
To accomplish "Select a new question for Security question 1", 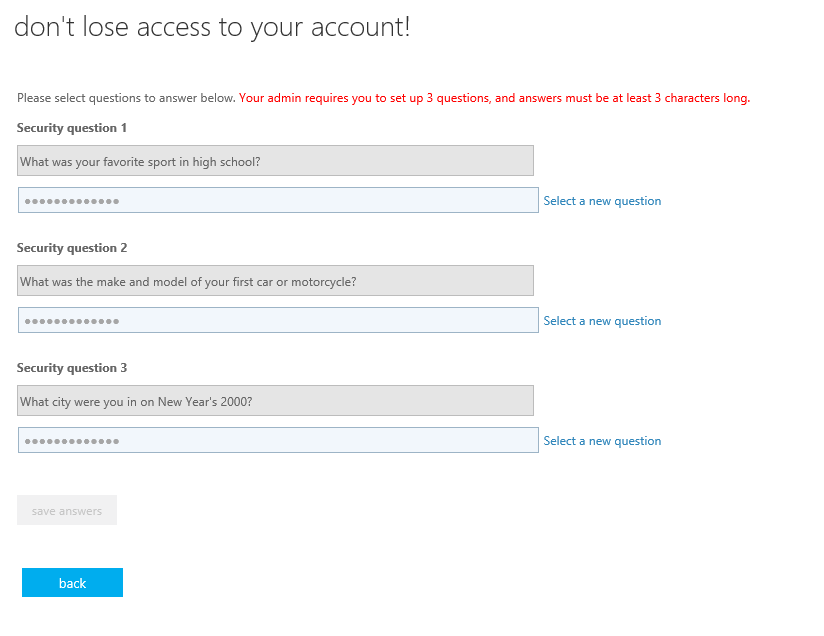I will point(602,201).
